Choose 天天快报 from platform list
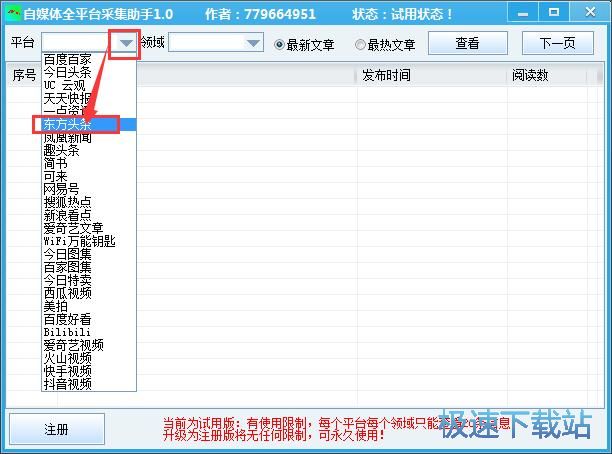This screenshot has width=612, height=454. pos(89,98)
